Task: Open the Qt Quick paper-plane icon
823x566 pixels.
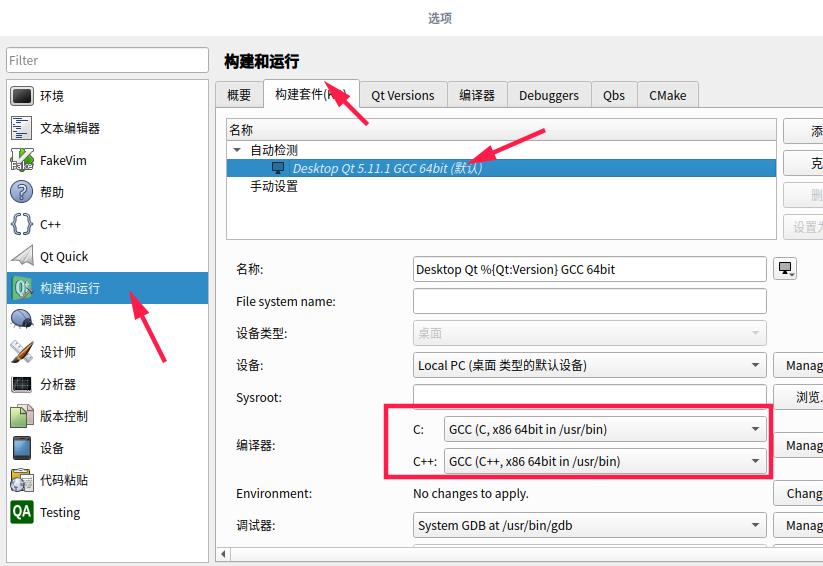Action: 22,256
